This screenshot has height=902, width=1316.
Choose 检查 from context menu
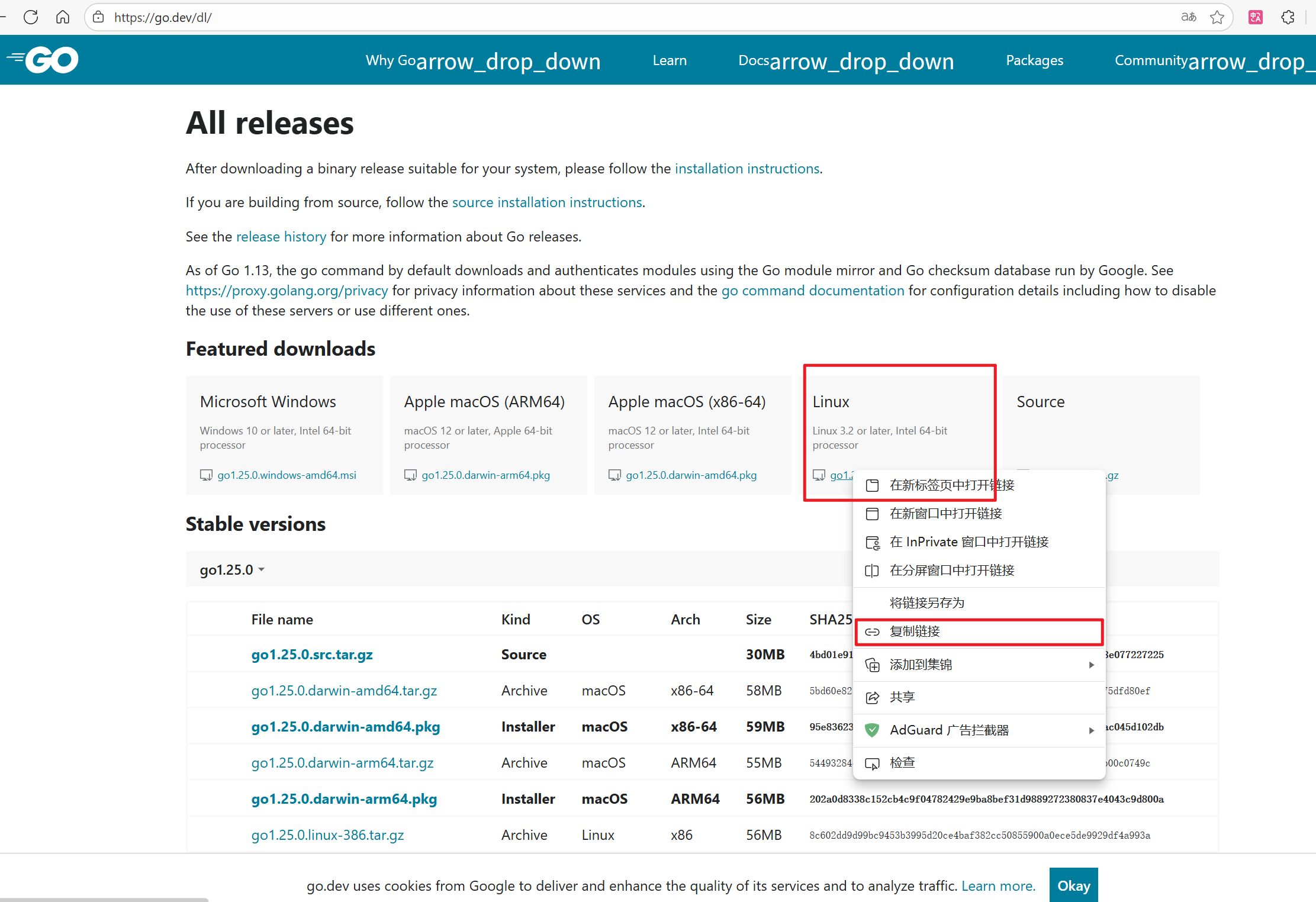click(x=979, y=763)
